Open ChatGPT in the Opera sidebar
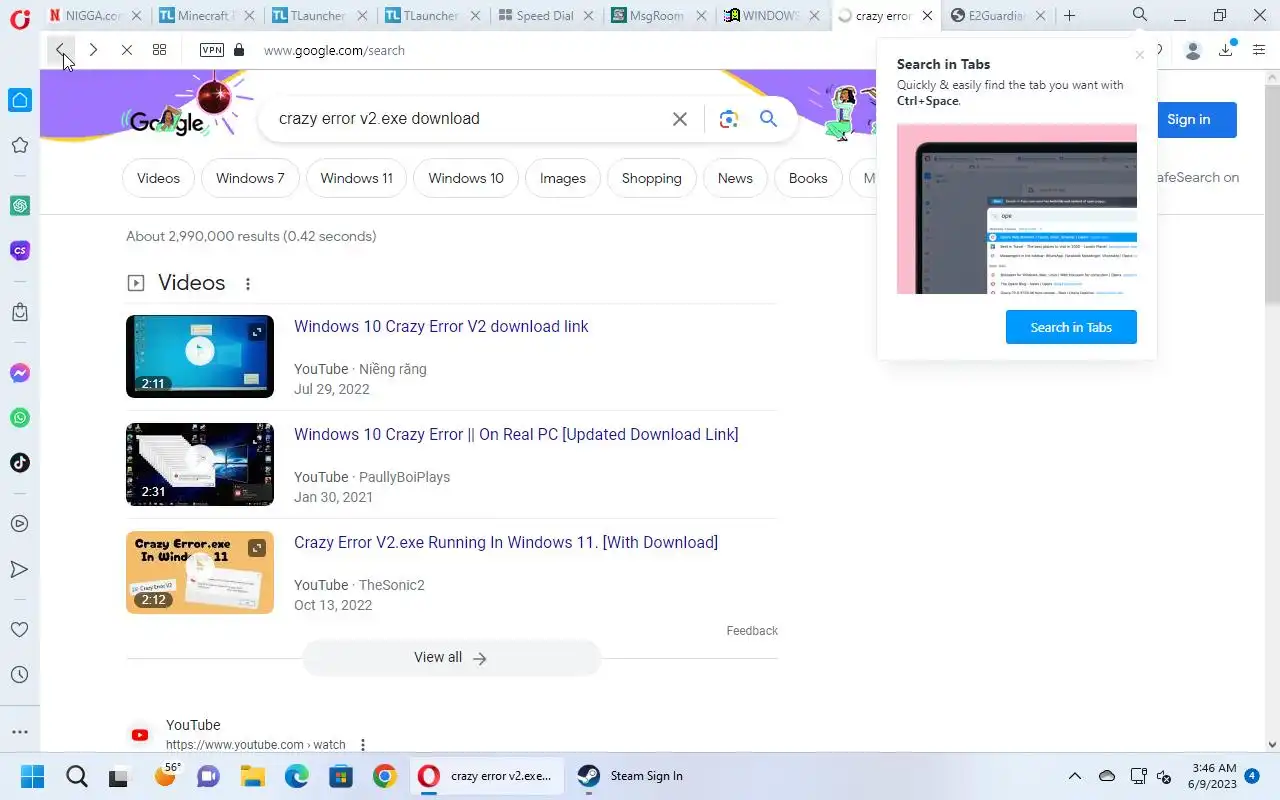The image size is (1280, 800). click(x=20, y=206)
